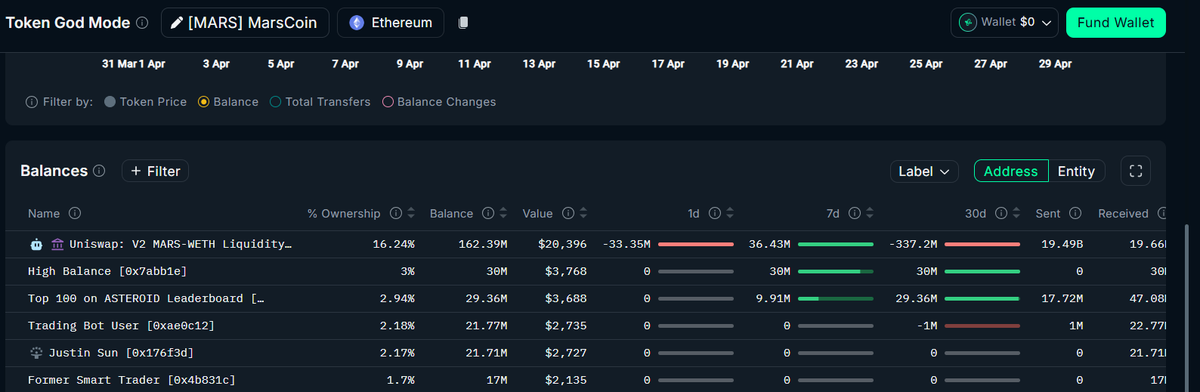Open the Uniswap V2 MARS-WETH Liquidity row
This screenshot has width=1200, height=392.
tap(181, 244)
